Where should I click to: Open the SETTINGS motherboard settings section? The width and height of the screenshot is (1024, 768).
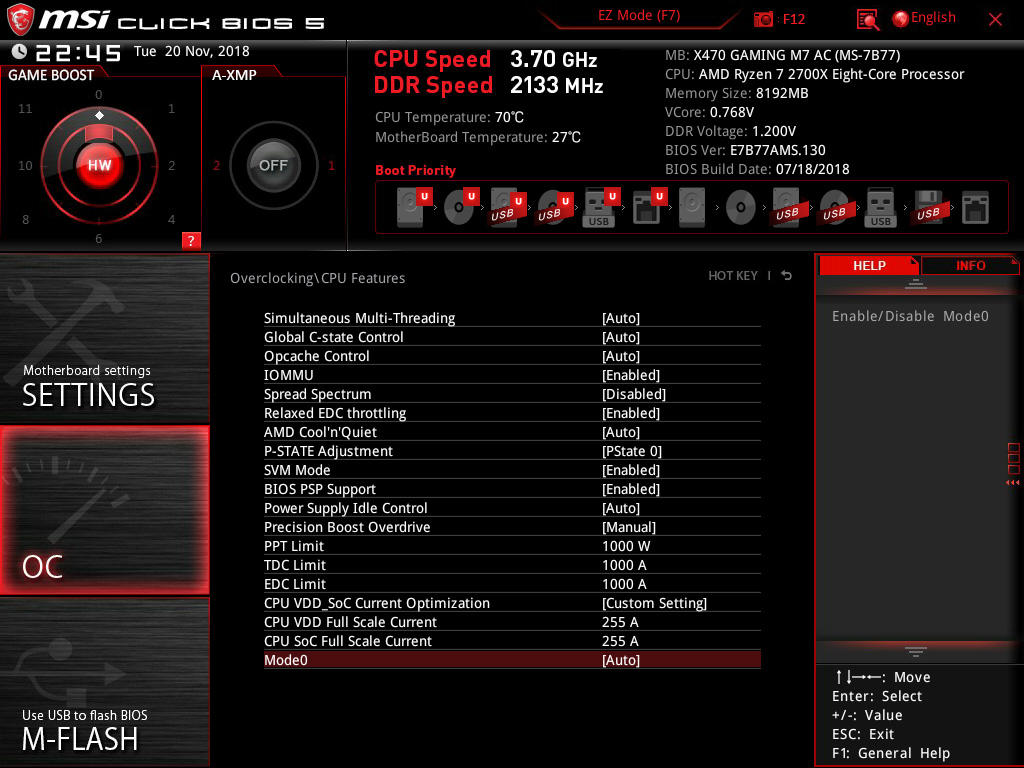[x=104, y=338]
